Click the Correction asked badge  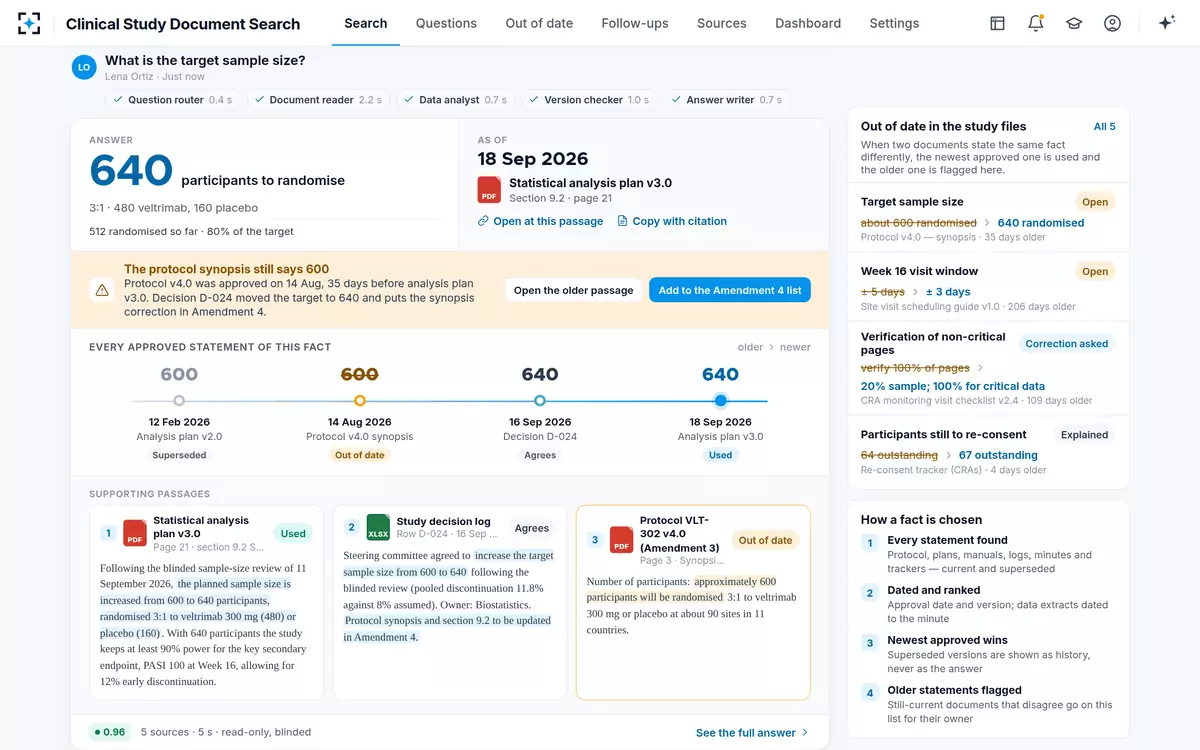point(1067,343)
